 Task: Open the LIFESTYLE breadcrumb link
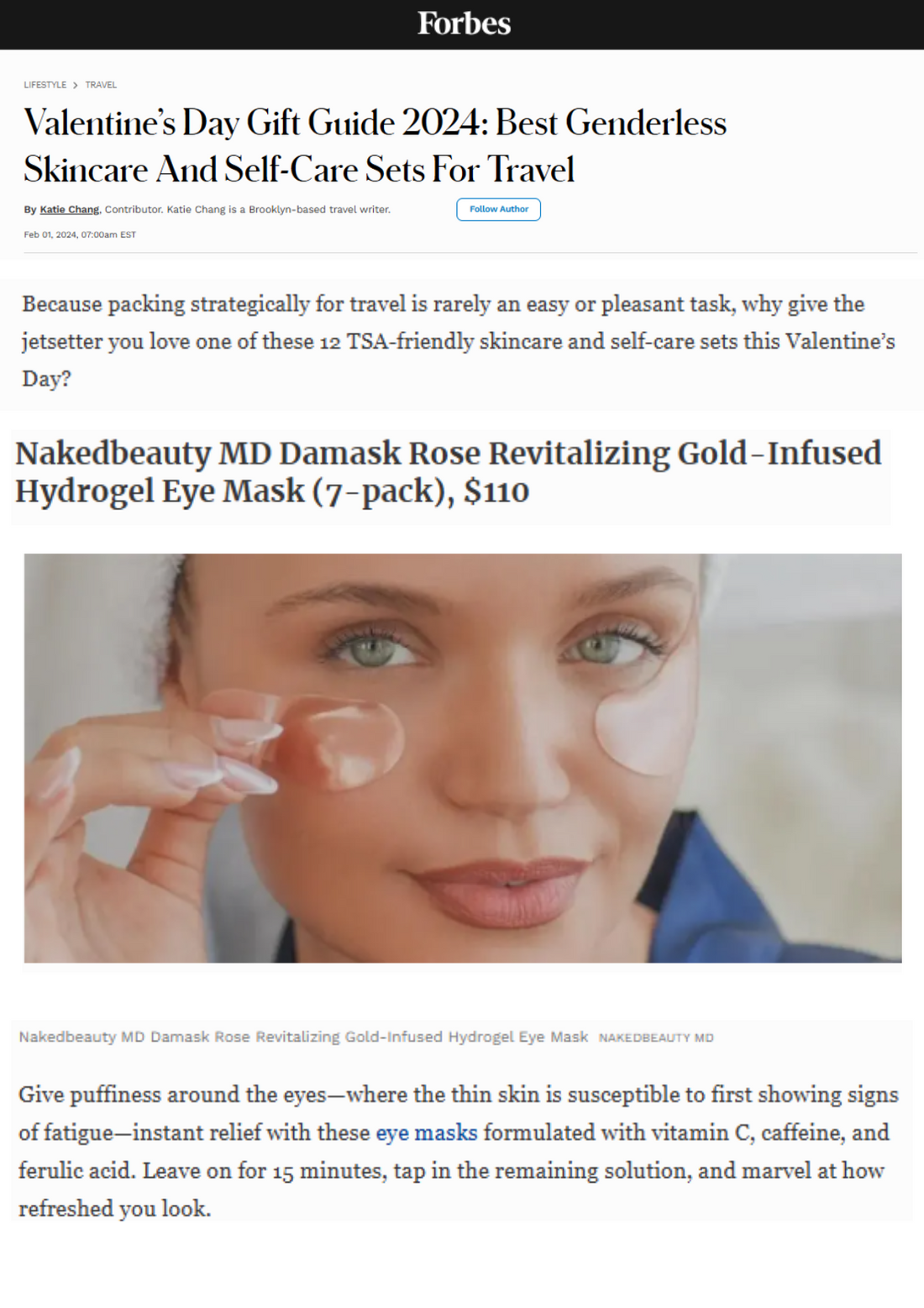click(45, 85)
